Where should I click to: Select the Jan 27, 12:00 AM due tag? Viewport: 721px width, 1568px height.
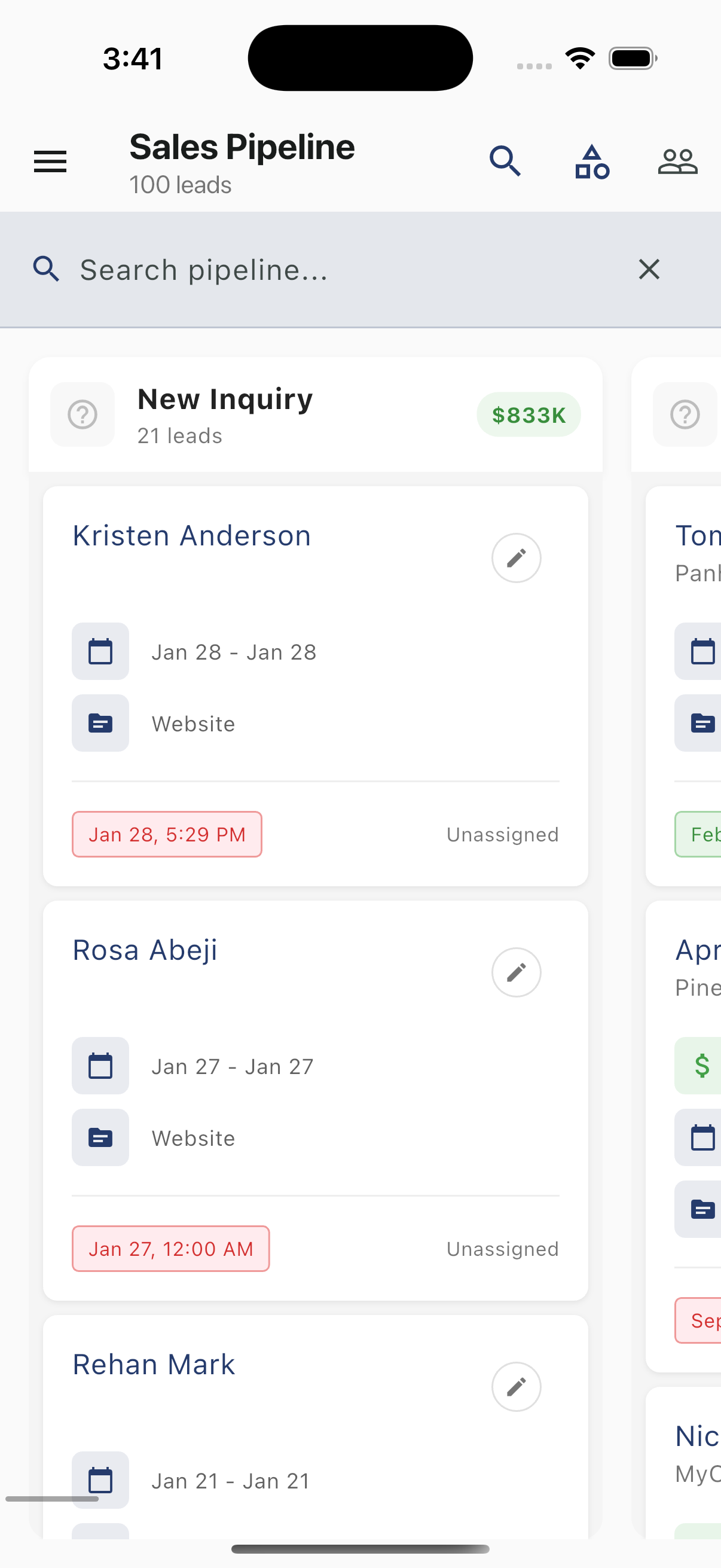(170, 1249)
